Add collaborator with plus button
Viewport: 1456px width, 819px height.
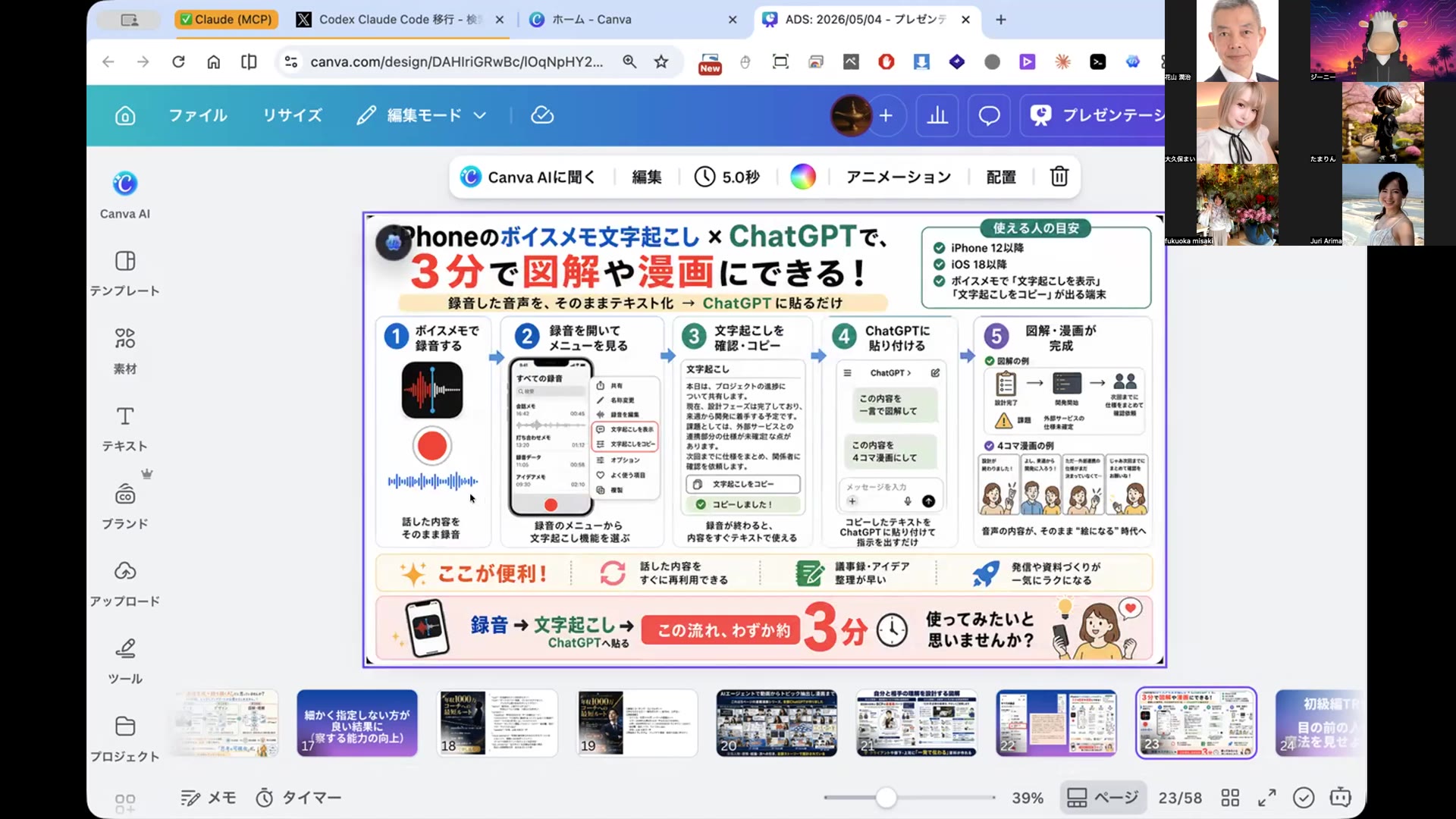(x=886, y=115)
